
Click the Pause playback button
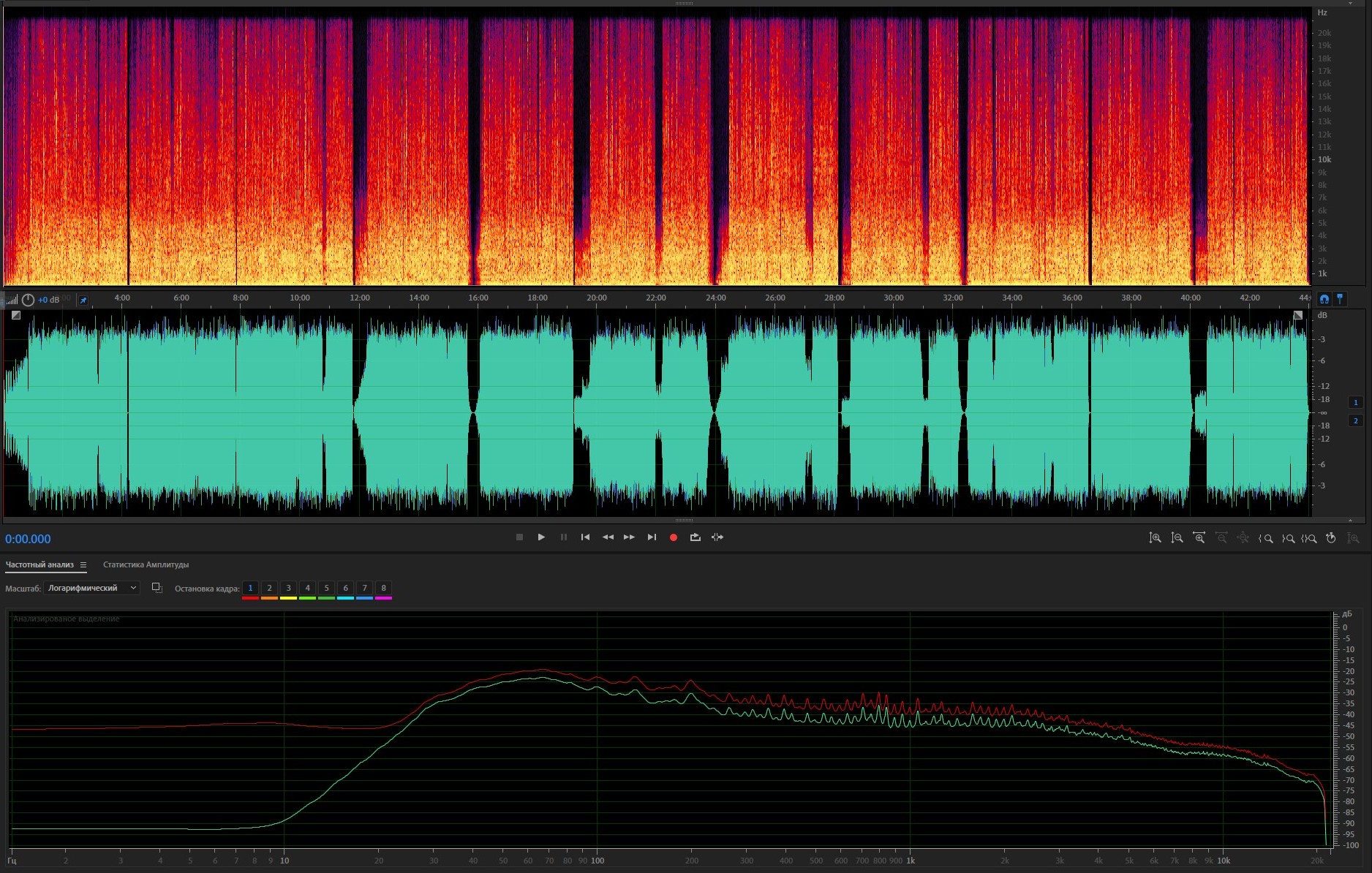pyautogui.click(x=563, y=537)
